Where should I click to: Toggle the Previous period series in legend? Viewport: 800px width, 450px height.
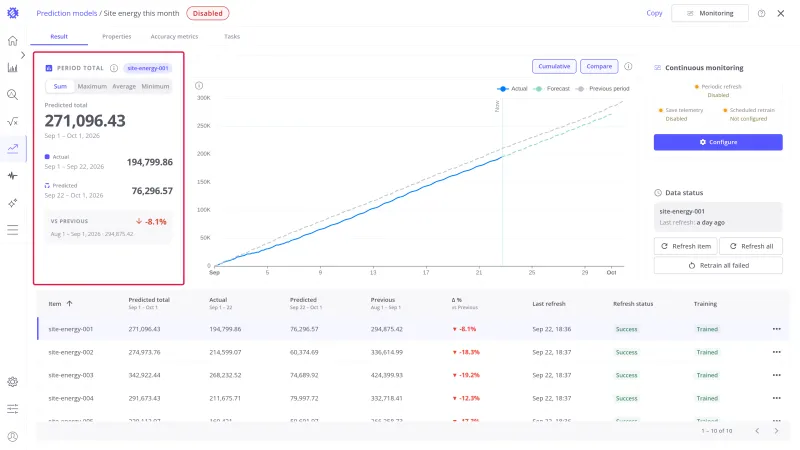point(603,89)
